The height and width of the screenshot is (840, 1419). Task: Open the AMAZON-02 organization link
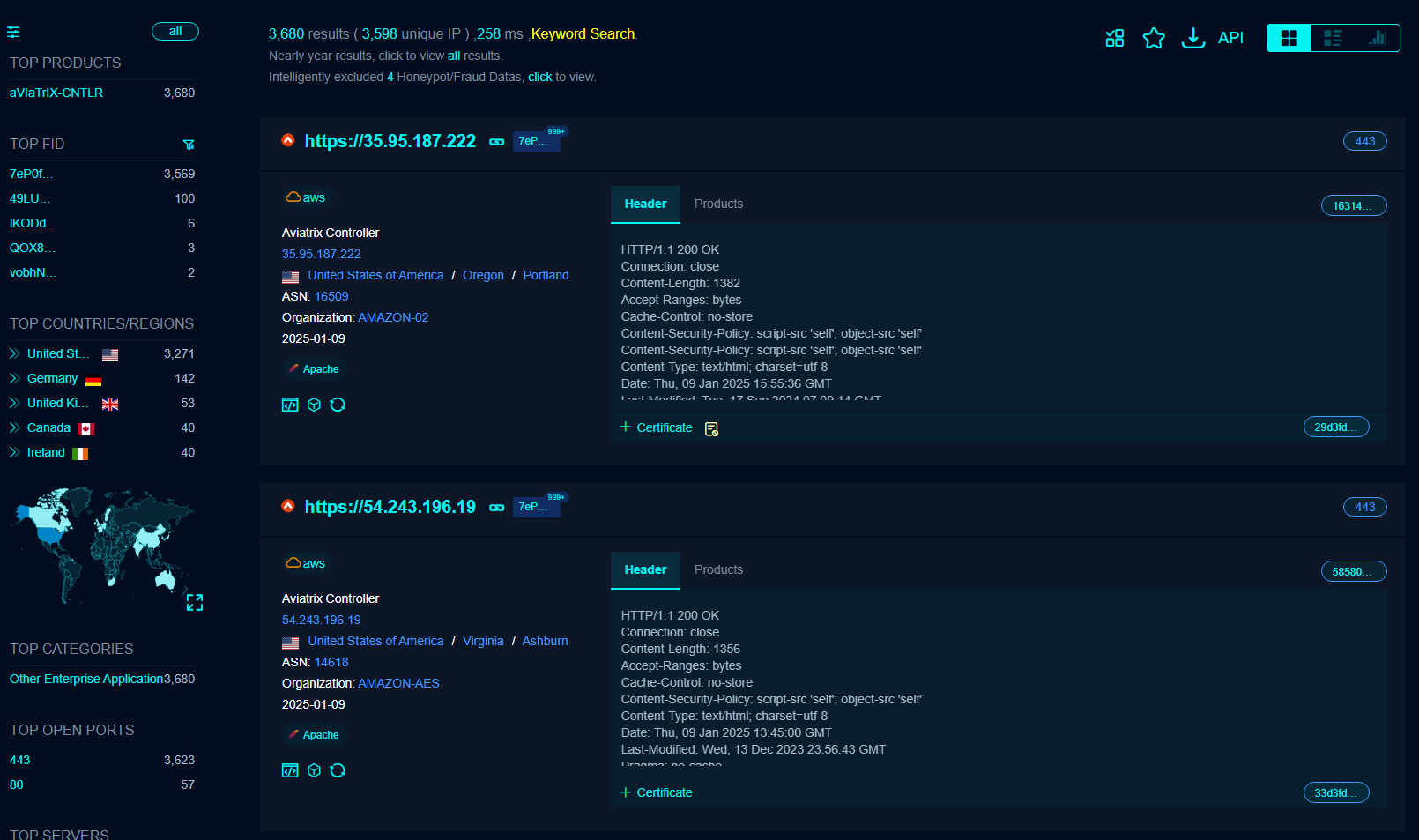pyautogui.click(x=393, y=317)
